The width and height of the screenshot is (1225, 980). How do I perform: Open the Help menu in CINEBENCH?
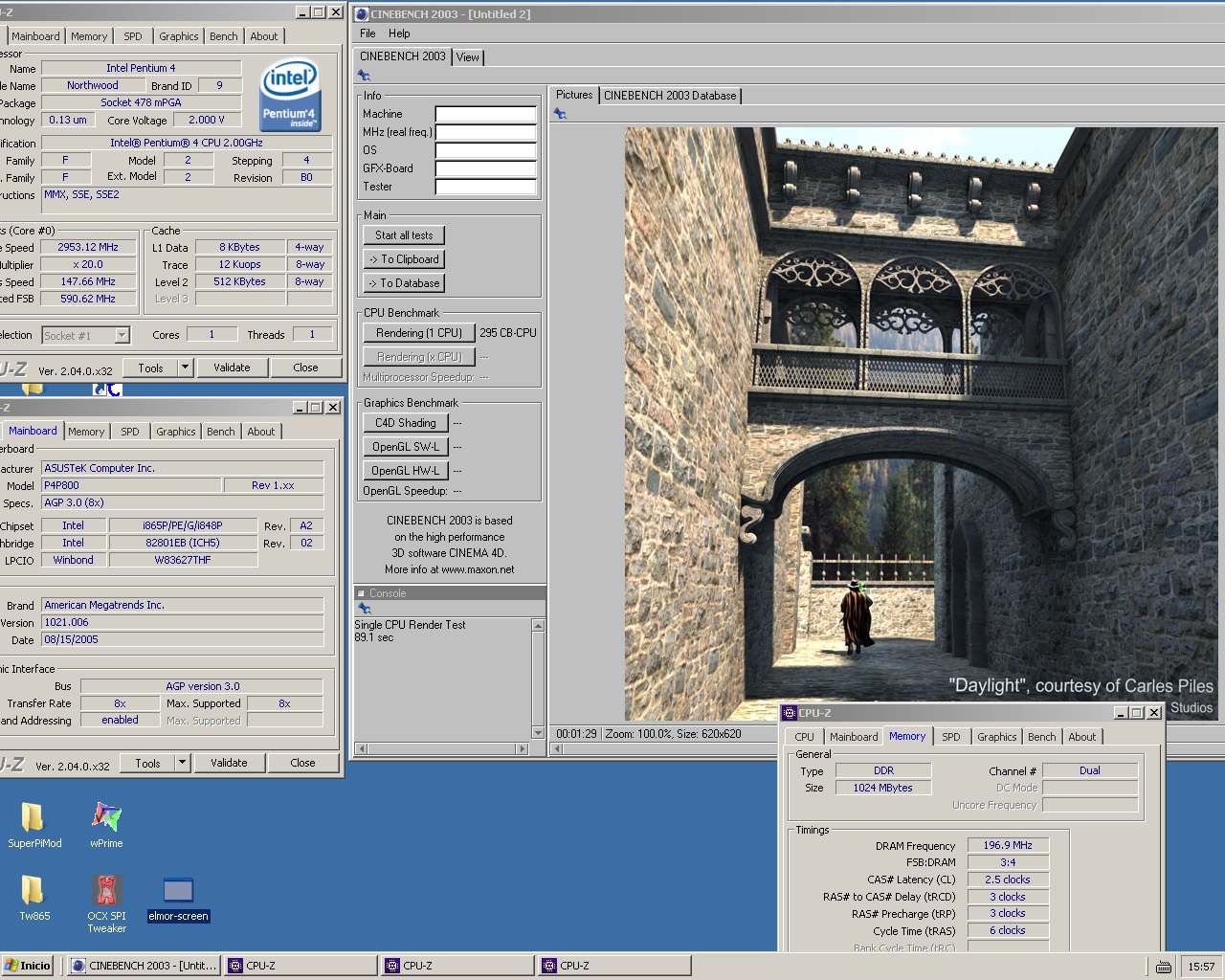[x=399, y=33]
